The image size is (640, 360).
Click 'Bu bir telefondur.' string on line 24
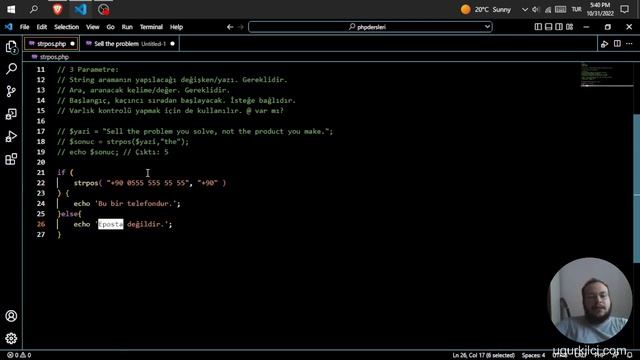coord(137,203)
